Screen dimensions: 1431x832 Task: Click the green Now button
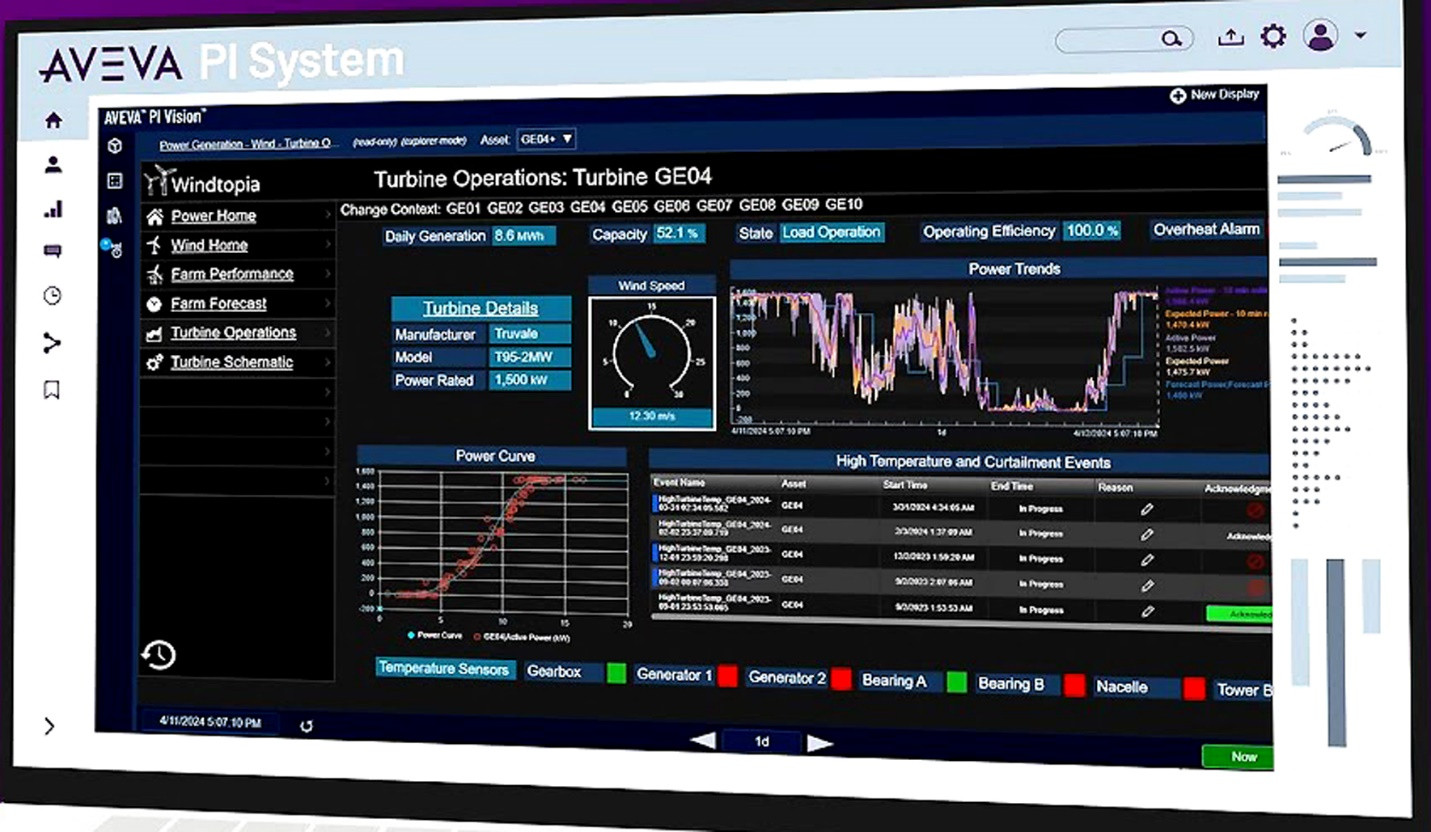pyautogui.click(x=1238, y=757)
